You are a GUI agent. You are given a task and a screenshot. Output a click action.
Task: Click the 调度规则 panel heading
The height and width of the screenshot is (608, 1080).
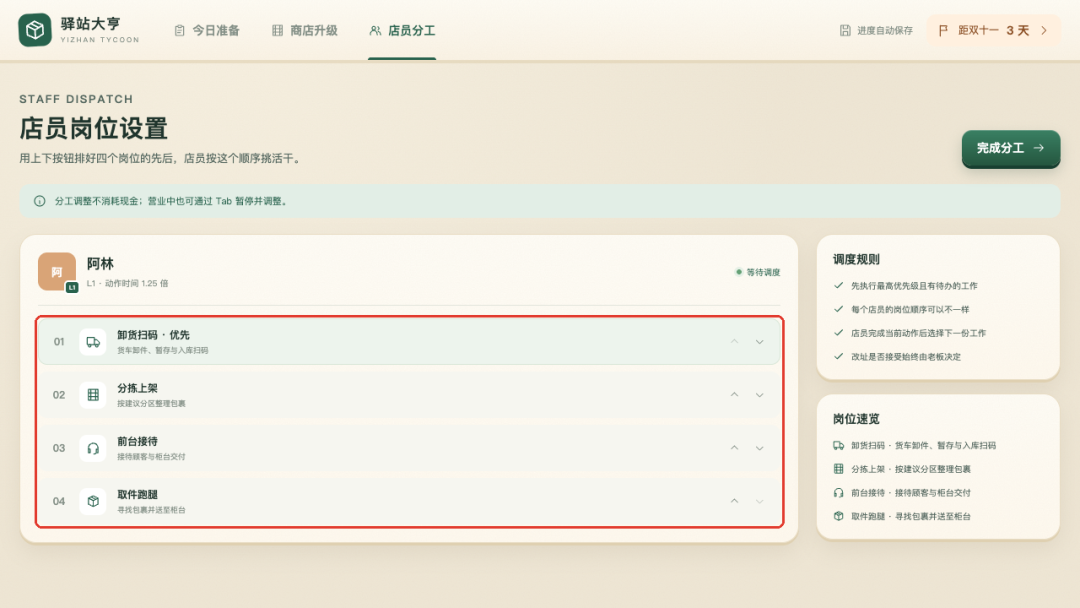856,260
